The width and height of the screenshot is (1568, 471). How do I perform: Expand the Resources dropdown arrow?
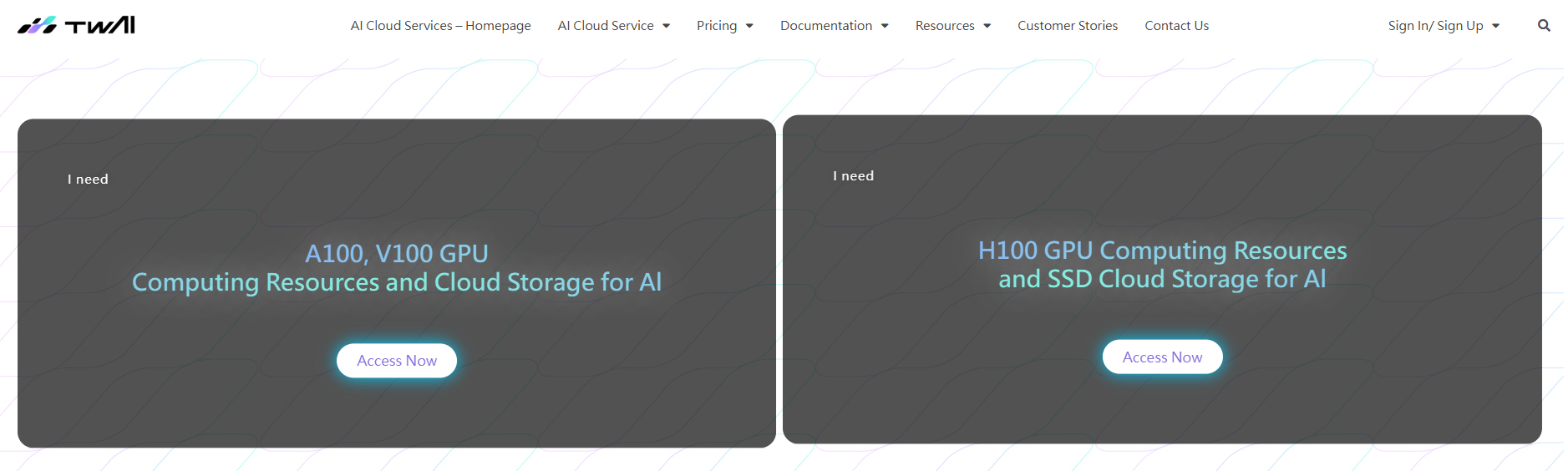click(987, 26)
